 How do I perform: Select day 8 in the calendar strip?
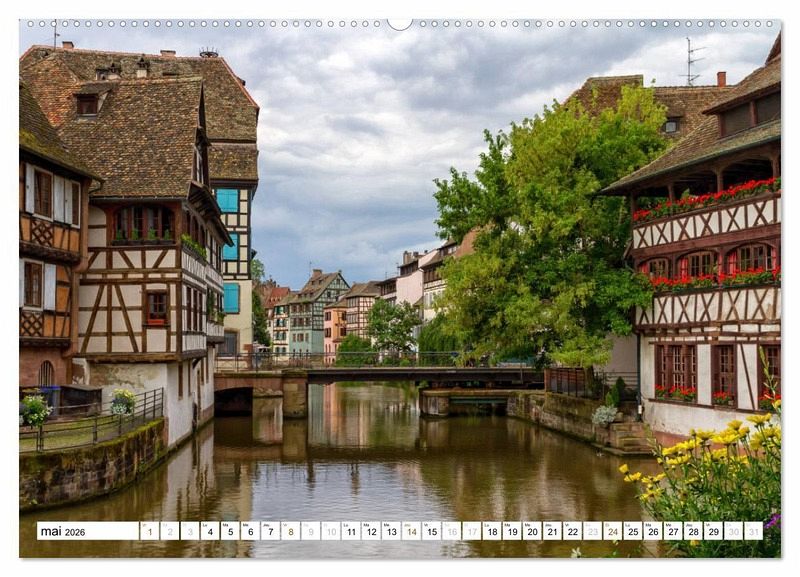point(291,531)
